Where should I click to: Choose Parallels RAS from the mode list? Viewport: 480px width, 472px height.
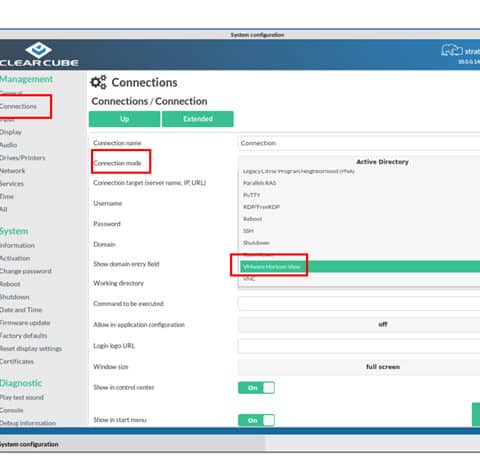[260, 183]
